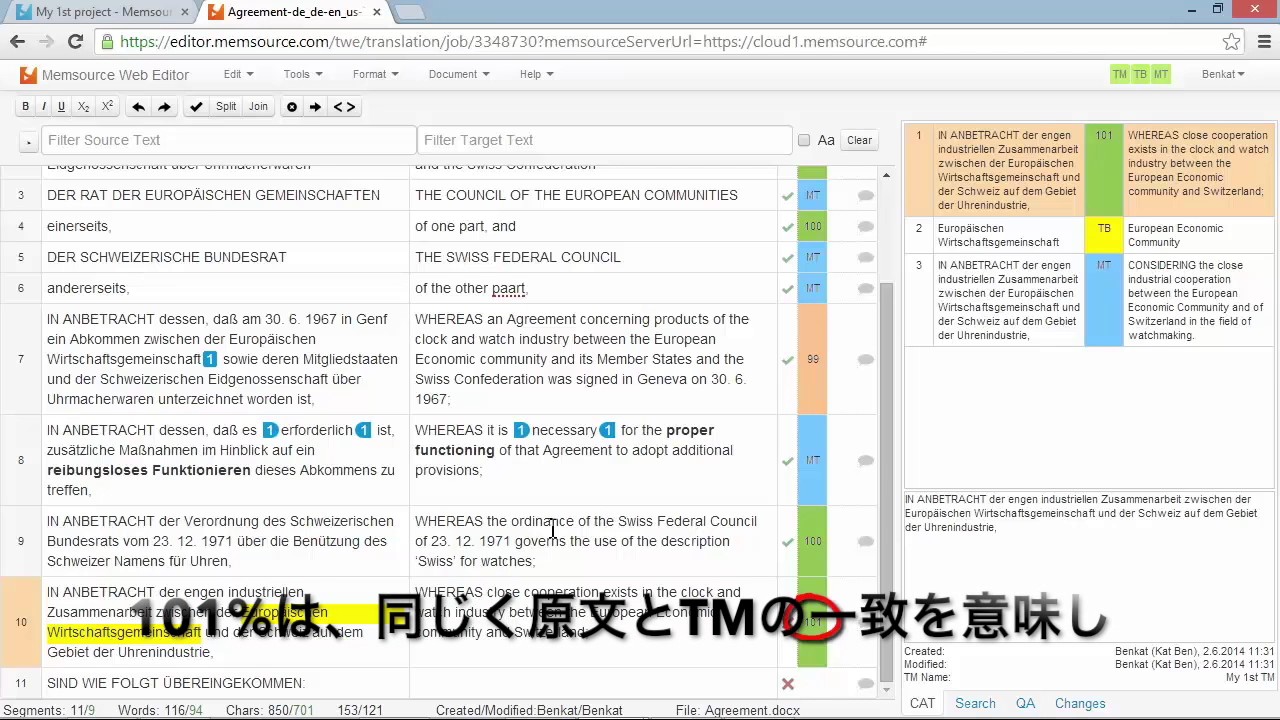Image resolution: width=1280 pixels, height=720 pixels.
Task: Click green 100 match cell of segment 4
Action: pos(812,227)
